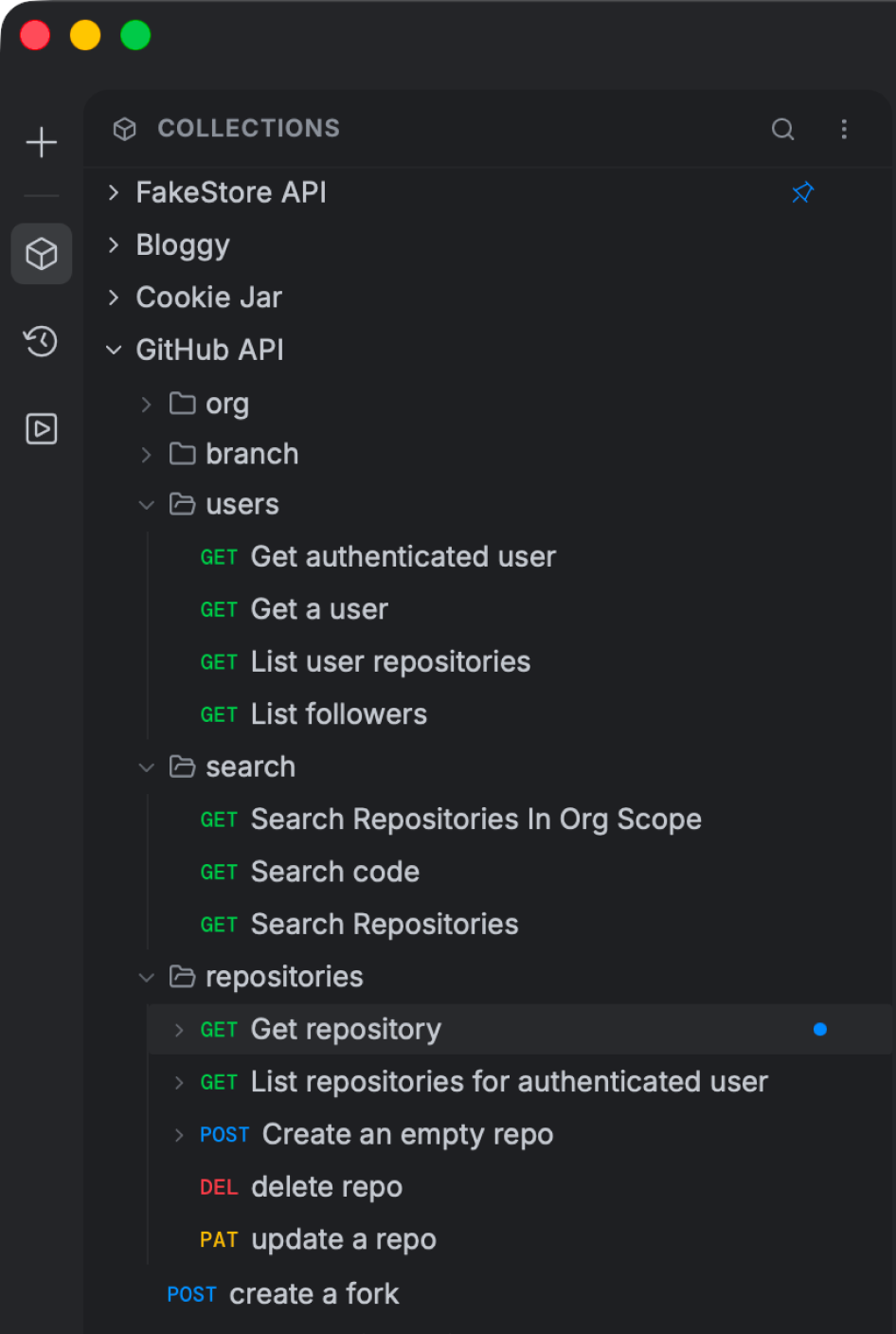
Task: Open the History clock icon in sidebar
Action: pos(42,341)
